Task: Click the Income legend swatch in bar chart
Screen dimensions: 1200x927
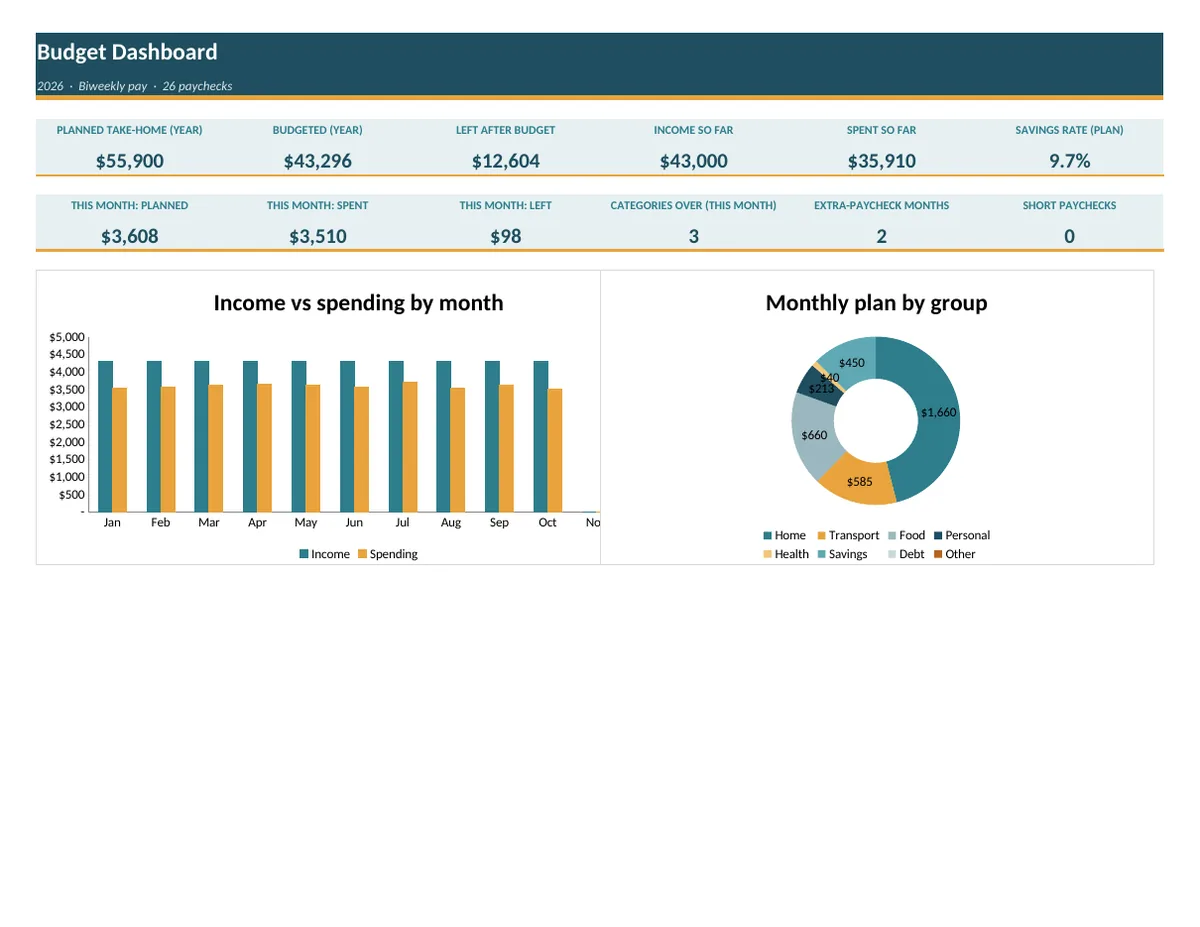Action: pos(304,554)
